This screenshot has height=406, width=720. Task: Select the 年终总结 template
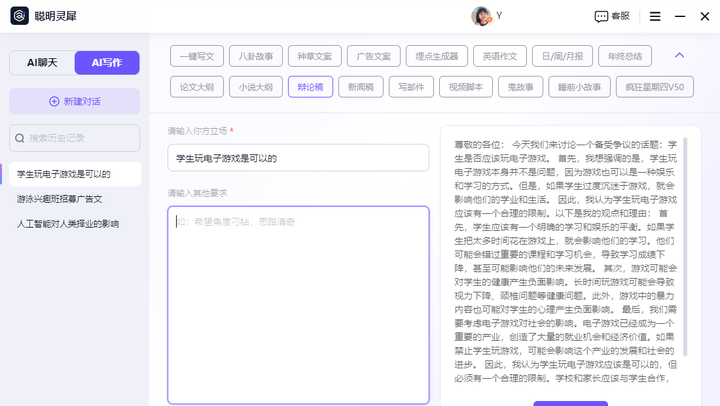(625, 56)
